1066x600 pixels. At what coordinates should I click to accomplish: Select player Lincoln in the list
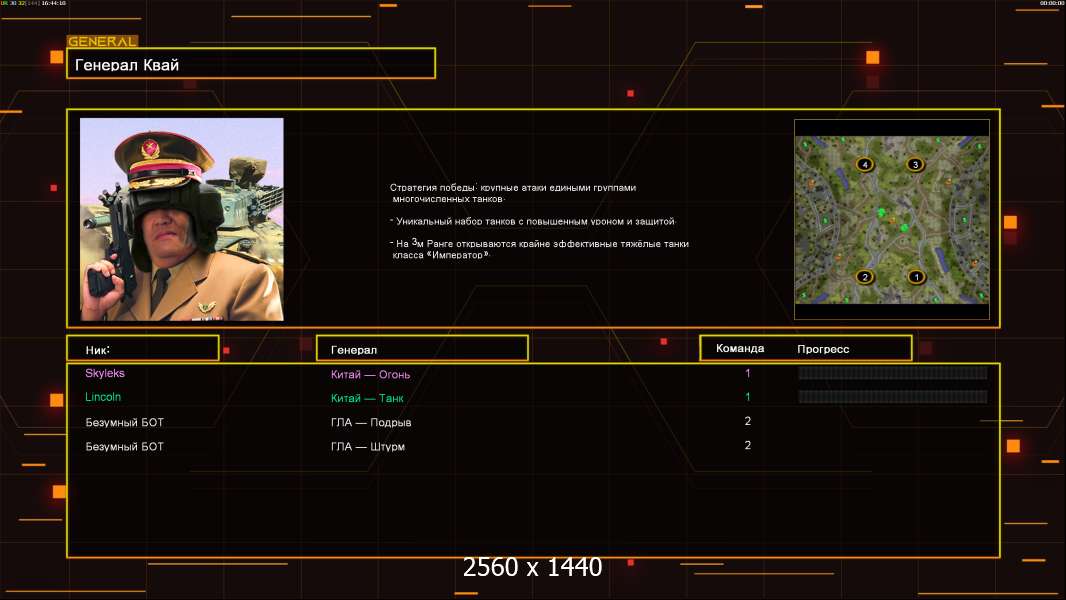click(103, 397)
